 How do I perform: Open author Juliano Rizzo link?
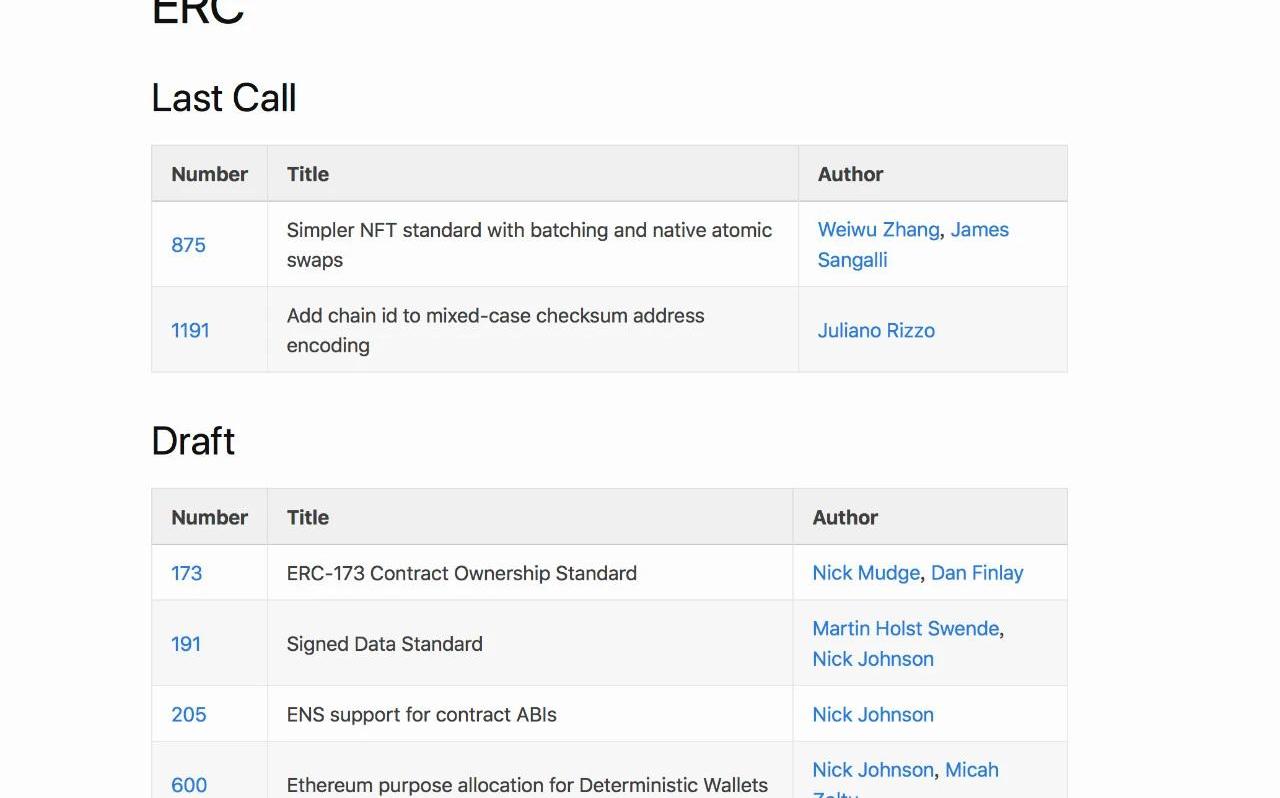pyautogui.click(x=876, y=330)
